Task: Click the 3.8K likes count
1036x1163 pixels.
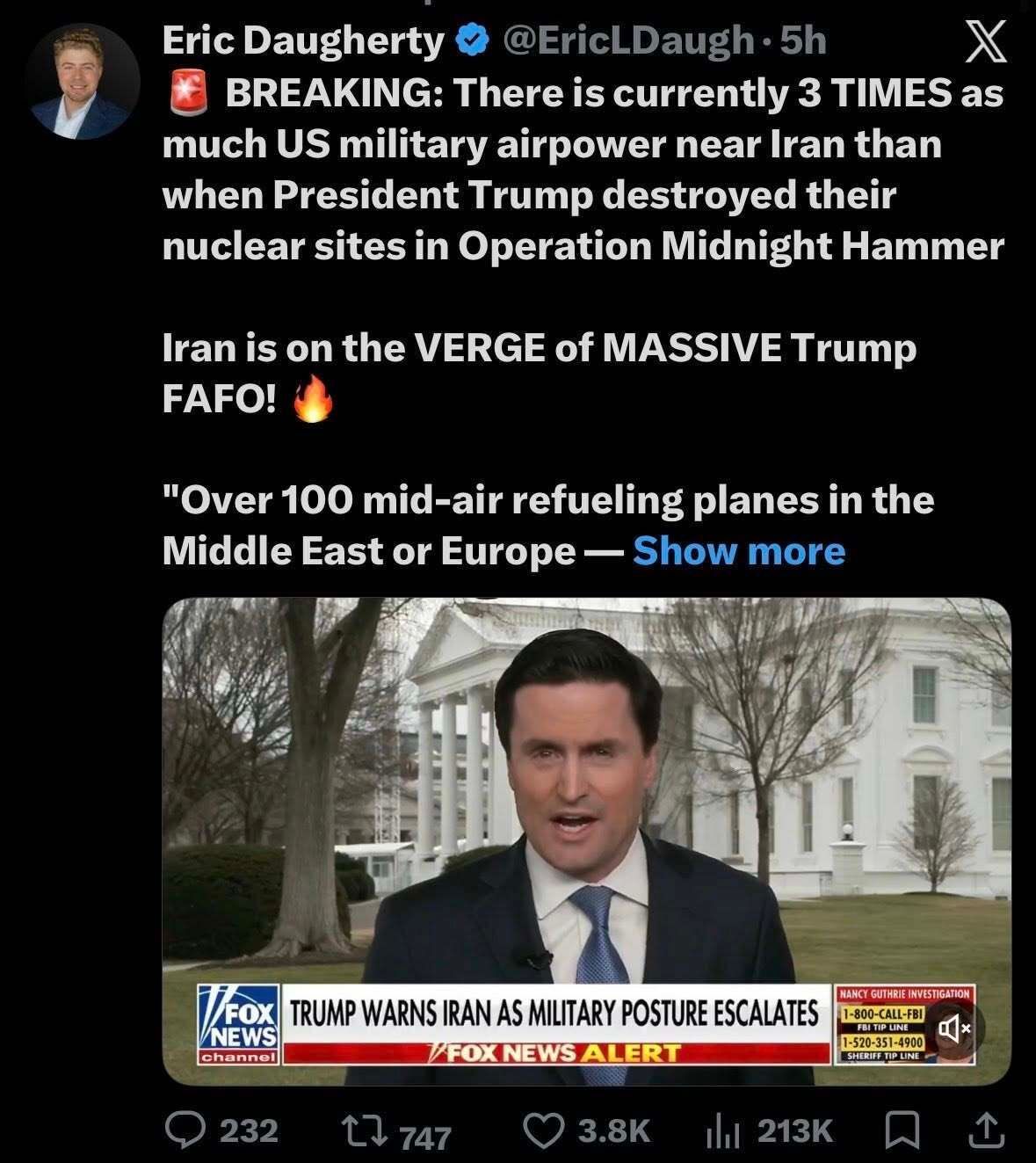Action: click(x=614, y=1131)
